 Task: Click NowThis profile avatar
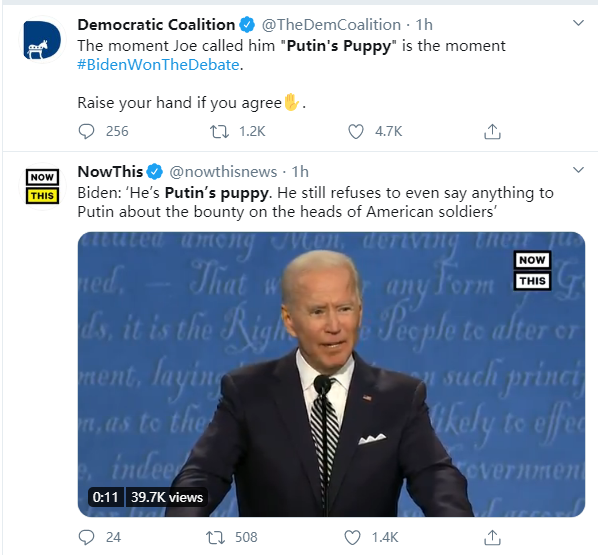pyautogui.click(x=42, y=187)
